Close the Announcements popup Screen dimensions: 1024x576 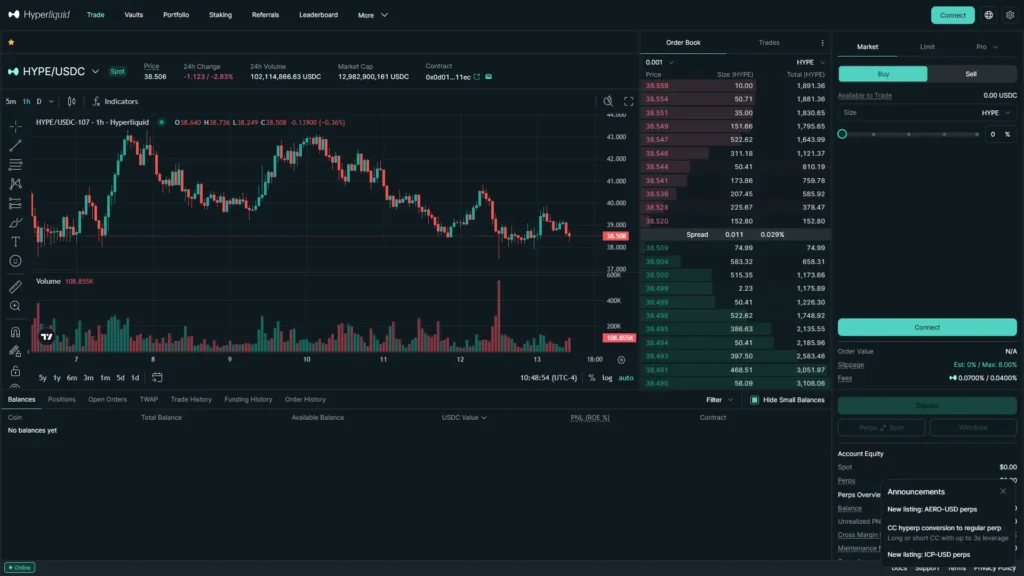point(1003,491)
